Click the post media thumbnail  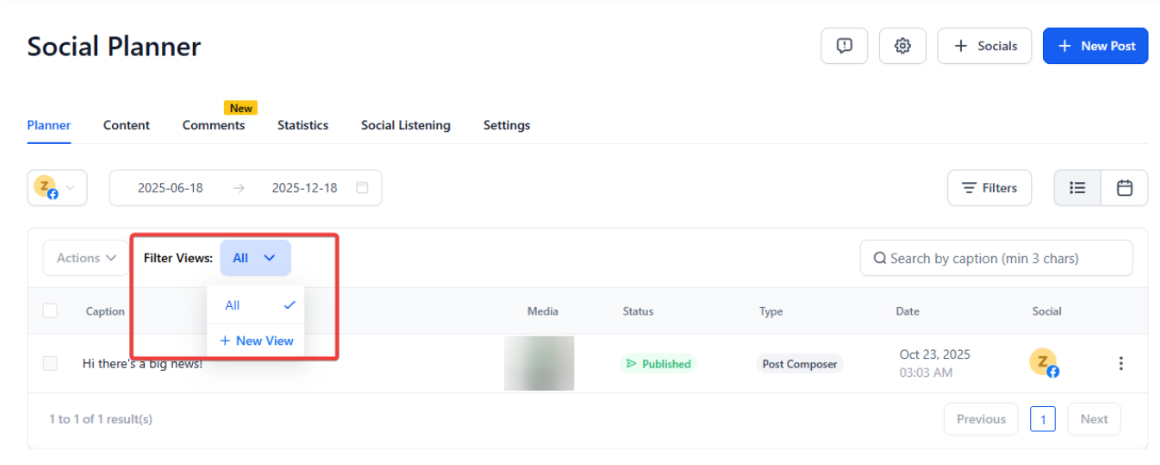coord(539,363)
